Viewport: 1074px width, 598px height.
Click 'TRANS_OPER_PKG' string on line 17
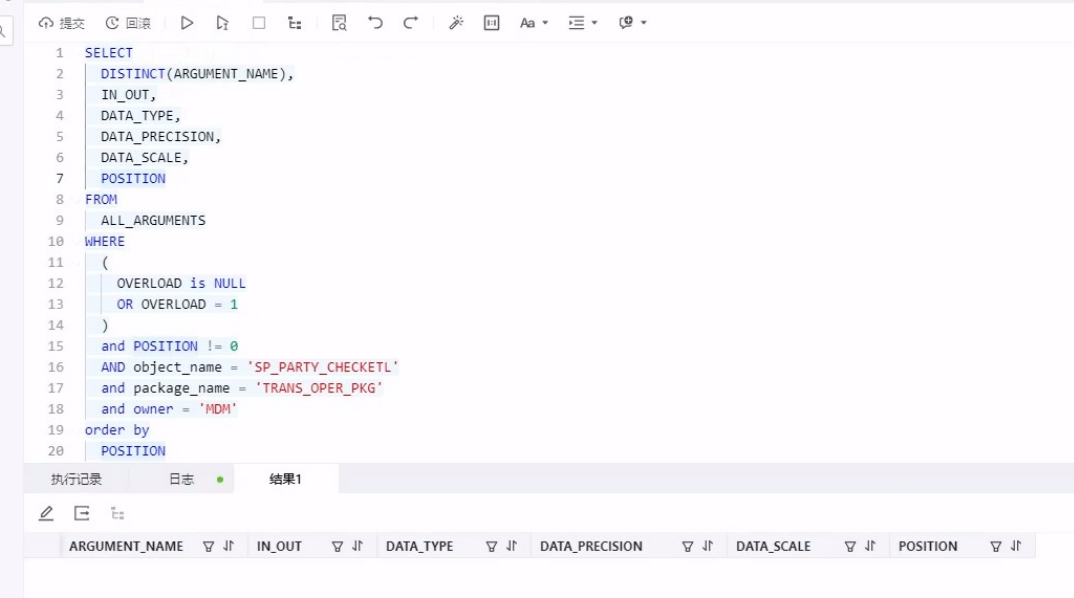coord(319,388)
